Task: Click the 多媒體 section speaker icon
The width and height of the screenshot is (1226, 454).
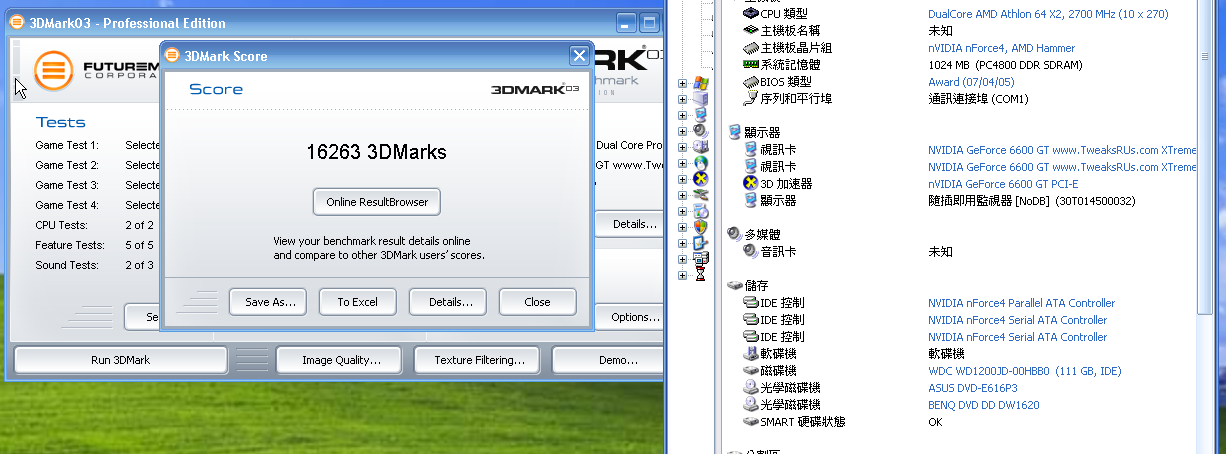Action: tap(734, 234)
